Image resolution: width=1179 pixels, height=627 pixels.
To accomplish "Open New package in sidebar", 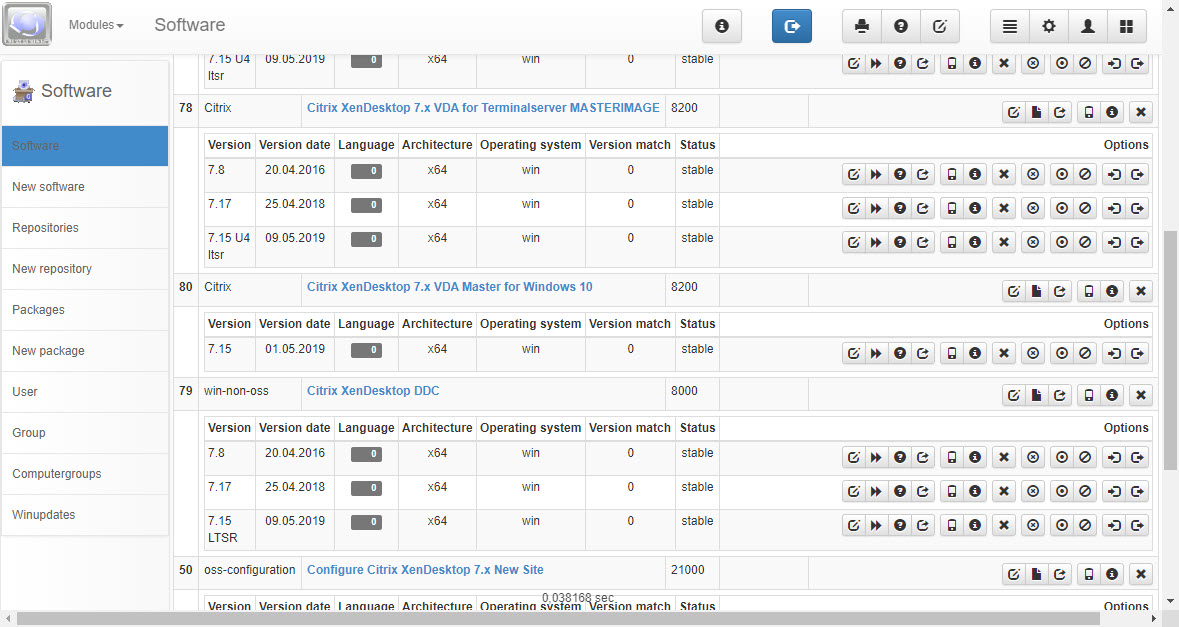I will (x=85, y=350).
